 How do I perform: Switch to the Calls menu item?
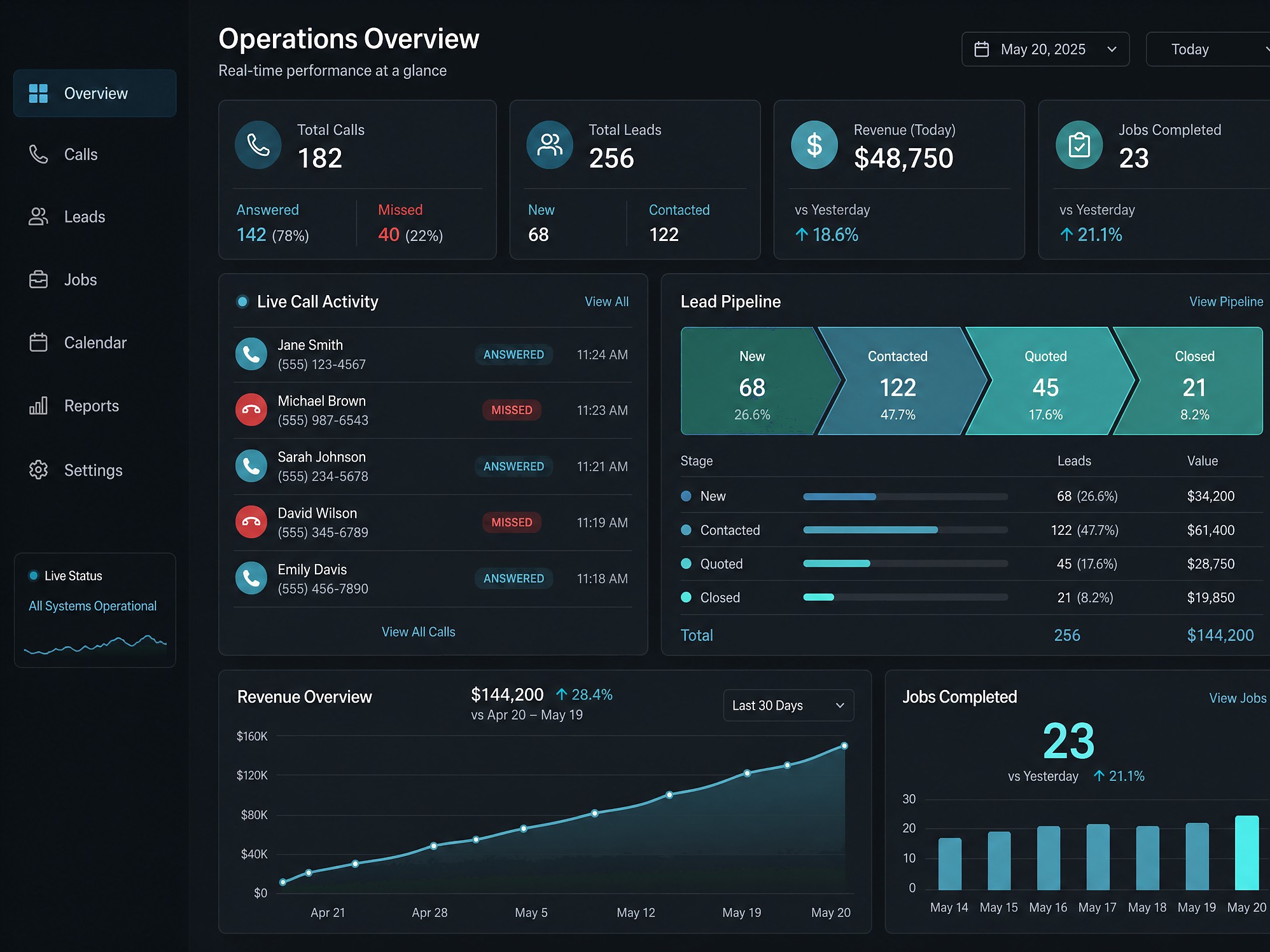click(95, 155)
